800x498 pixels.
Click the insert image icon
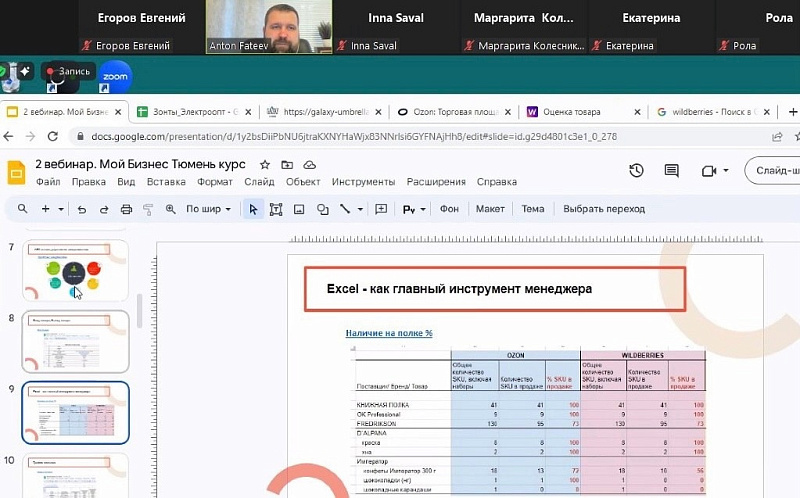click(x=299, y=209)
